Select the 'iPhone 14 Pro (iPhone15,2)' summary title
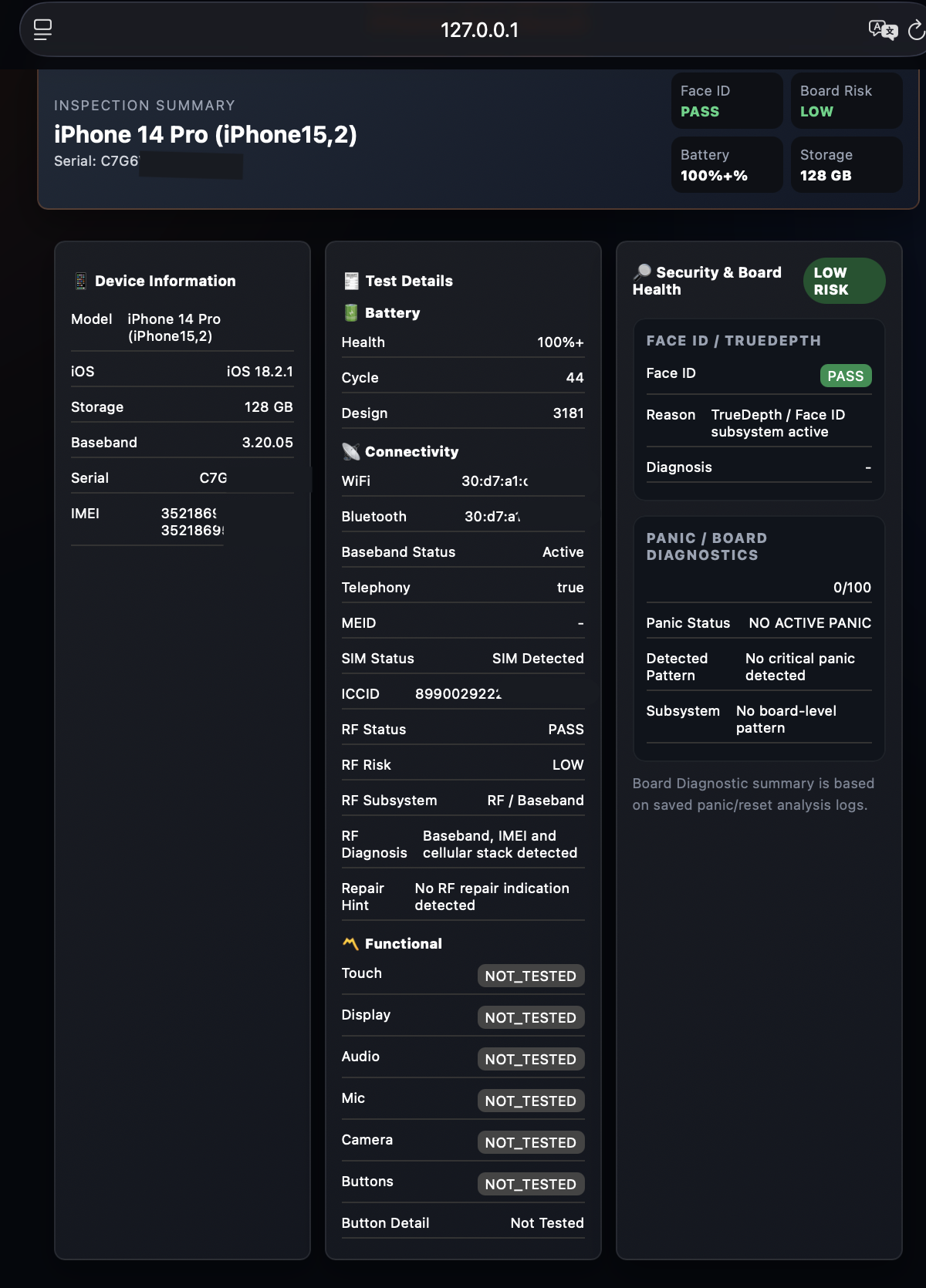This screenshot has width=926, height=1288. (x=205, y=134)
